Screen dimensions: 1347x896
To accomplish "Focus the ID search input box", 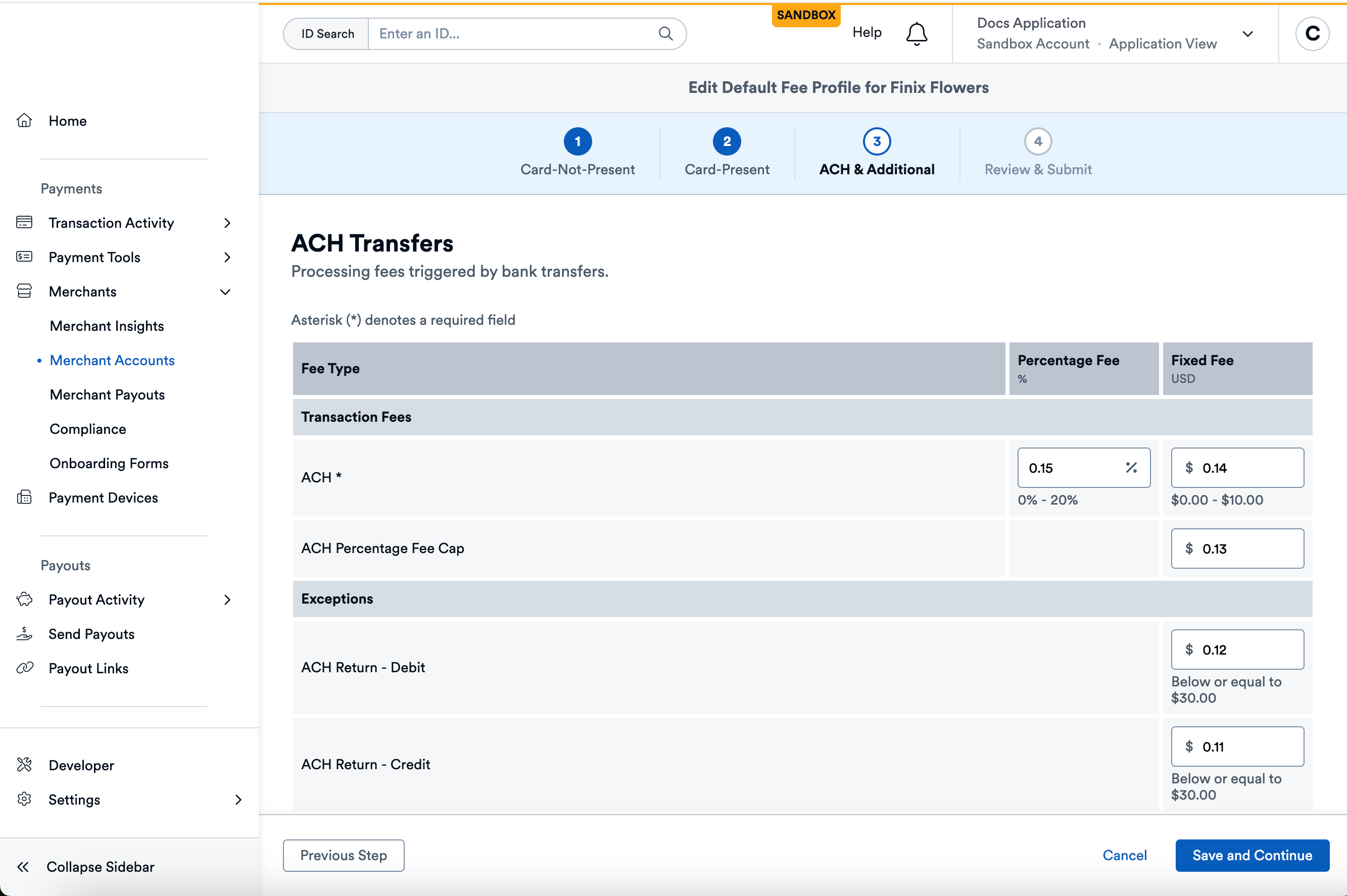I will point(514,34).
